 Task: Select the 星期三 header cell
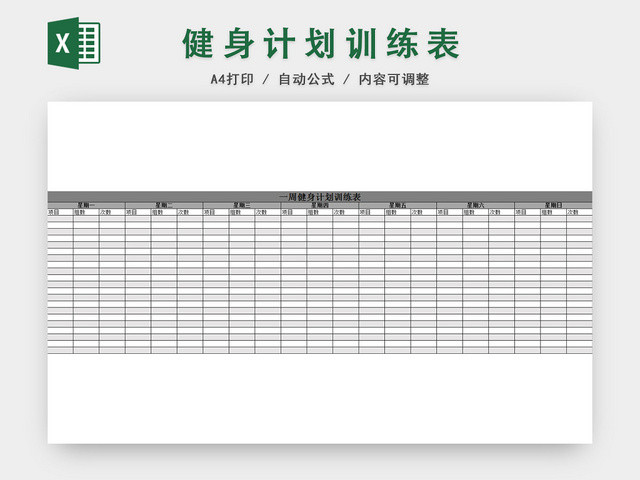pos(242,205)
